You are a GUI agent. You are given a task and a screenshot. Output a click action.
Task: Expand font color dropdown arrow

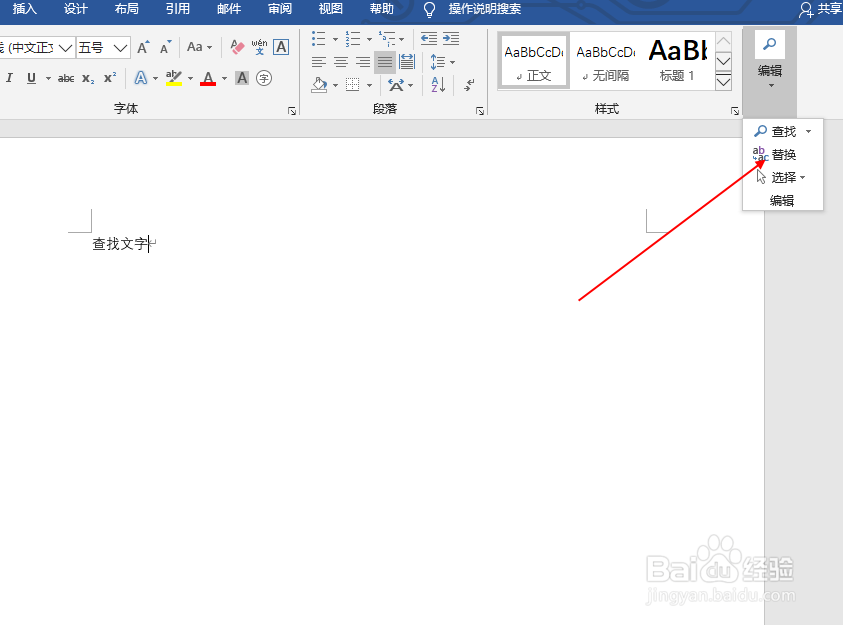pos(224,78)
